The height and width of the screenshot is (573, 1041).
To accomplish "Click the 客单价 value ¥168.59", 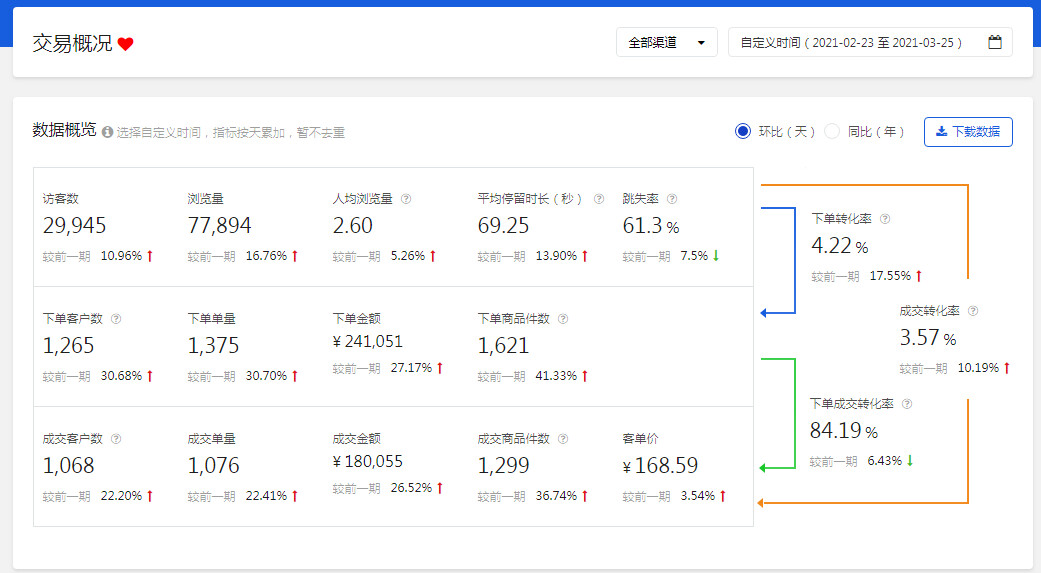I will click(x=661, y=466).
